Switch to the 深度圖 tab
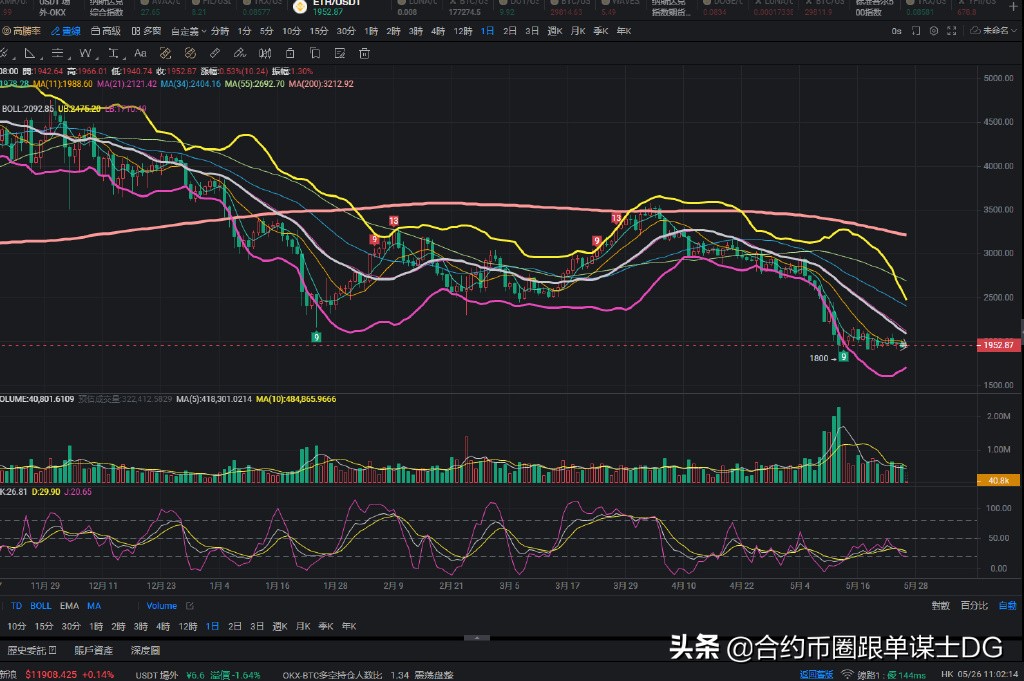Image resolution: width=1024 pixels, height=681 pixels. pyautogui.click(x=146, y=648)
